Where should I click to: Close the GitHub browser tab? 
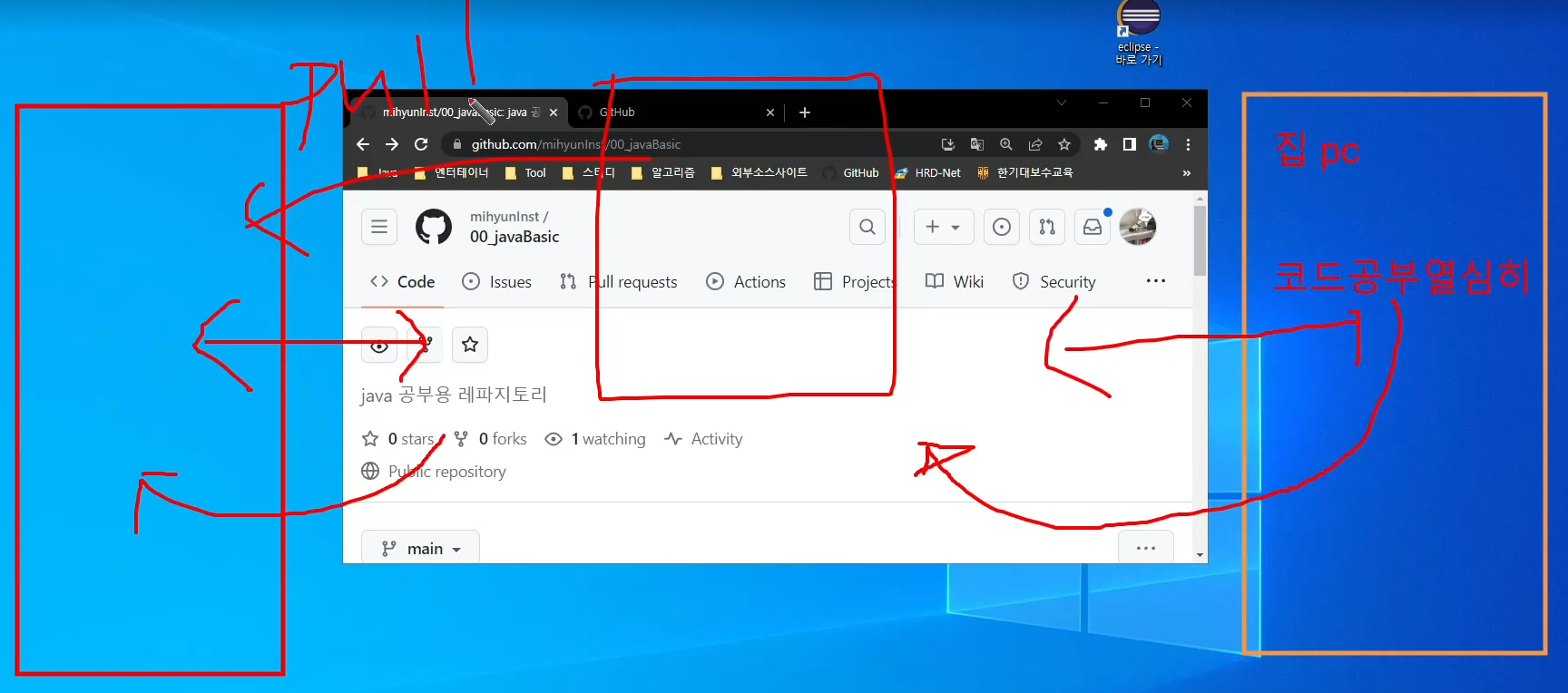[770, 112]
